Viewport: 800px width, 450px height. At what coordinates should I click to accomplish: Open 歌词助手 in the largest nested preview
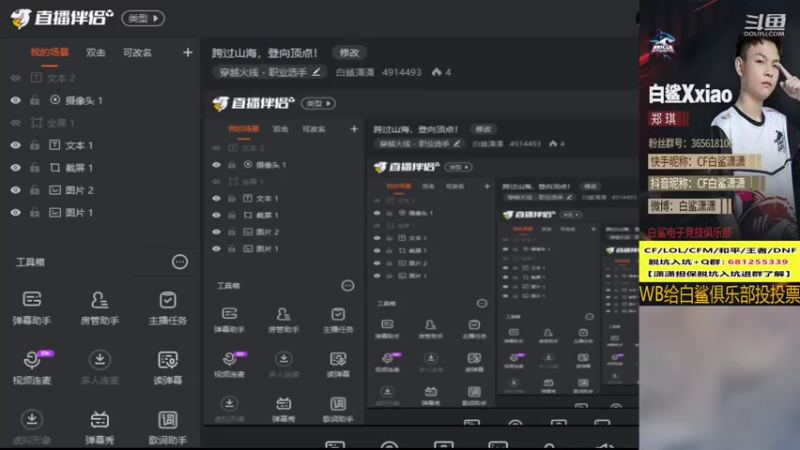pyautogui.click(x=338, y=410)
